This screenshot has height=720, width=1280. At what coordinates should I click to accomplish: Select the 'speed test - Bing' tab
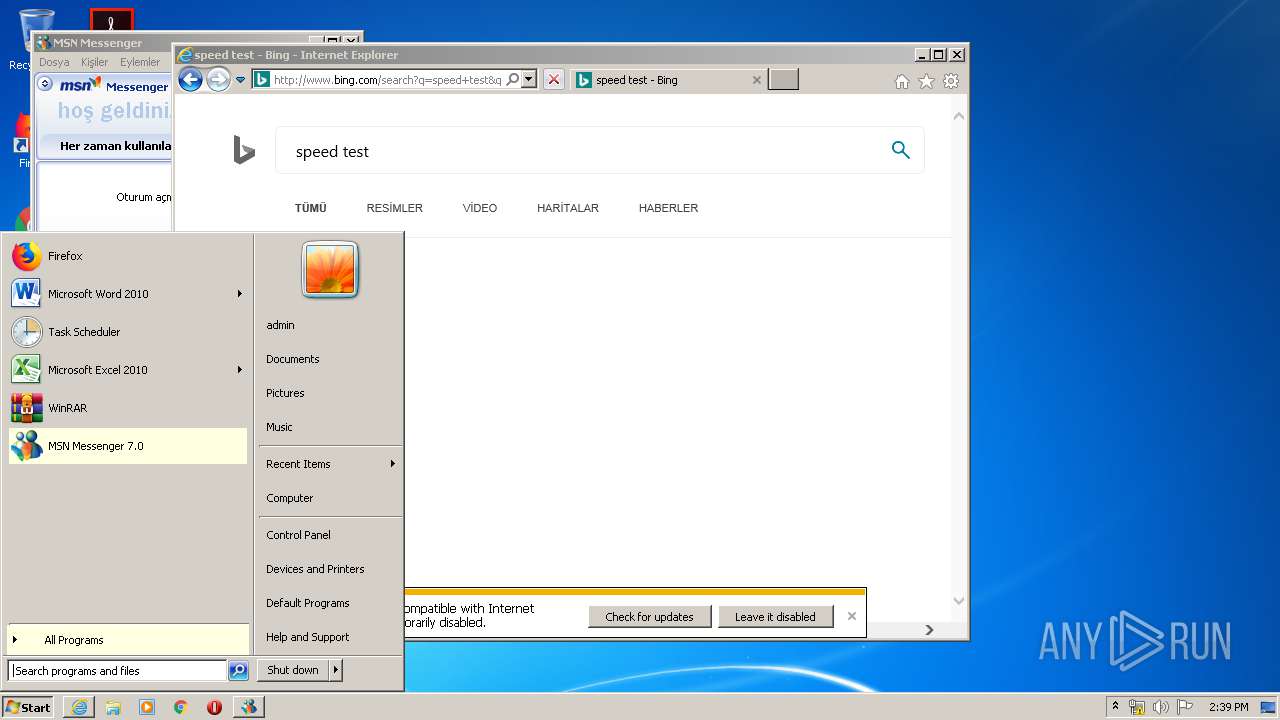[x=668, y=80]
